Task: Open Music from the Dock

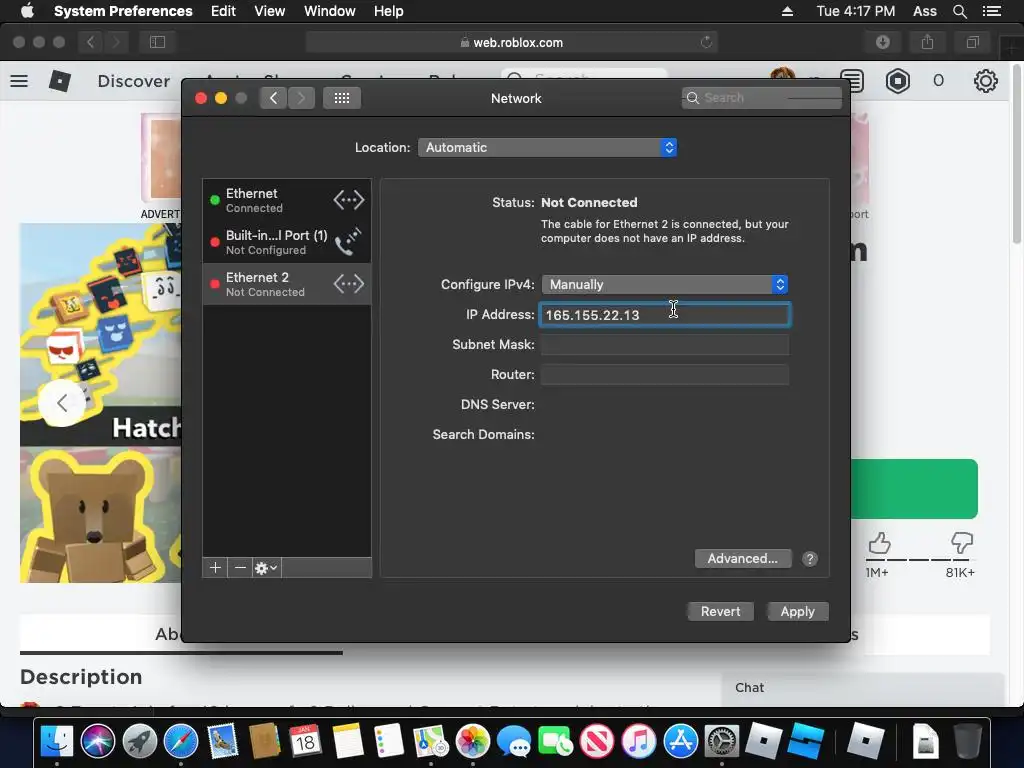Action: 639,741
